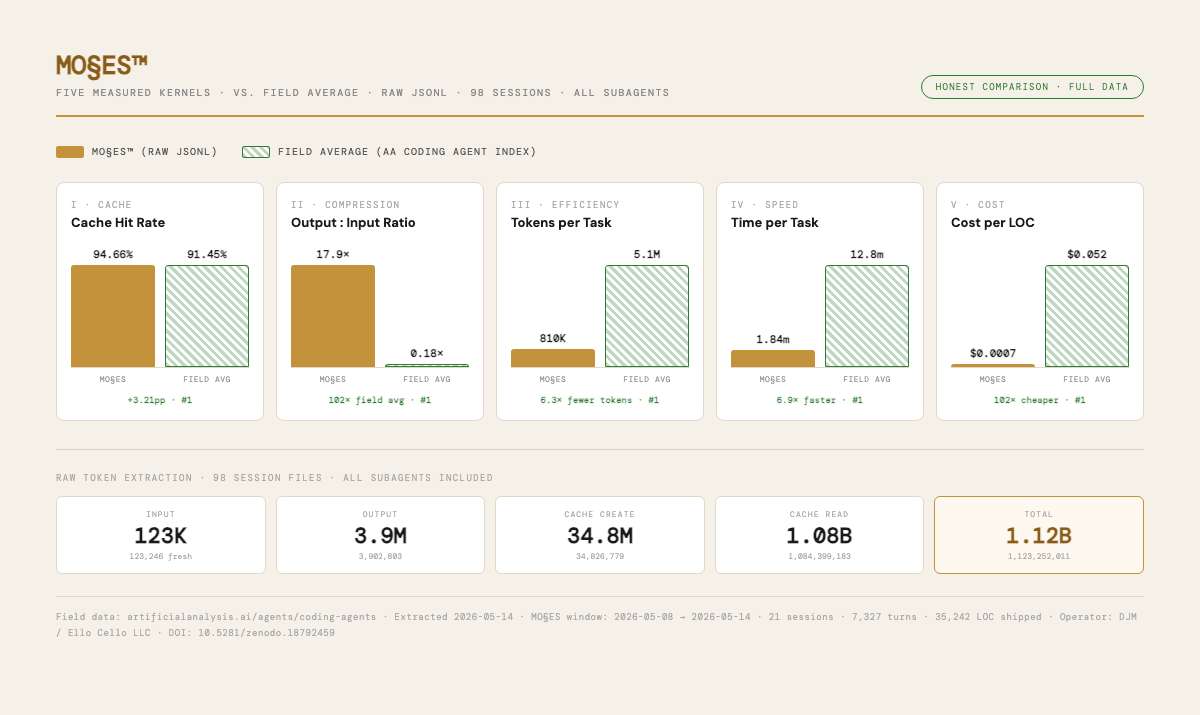This screenshot has width=1200, height=715.
Task: Click the Tokens per Task card title
Action: (x=561, y=223)
